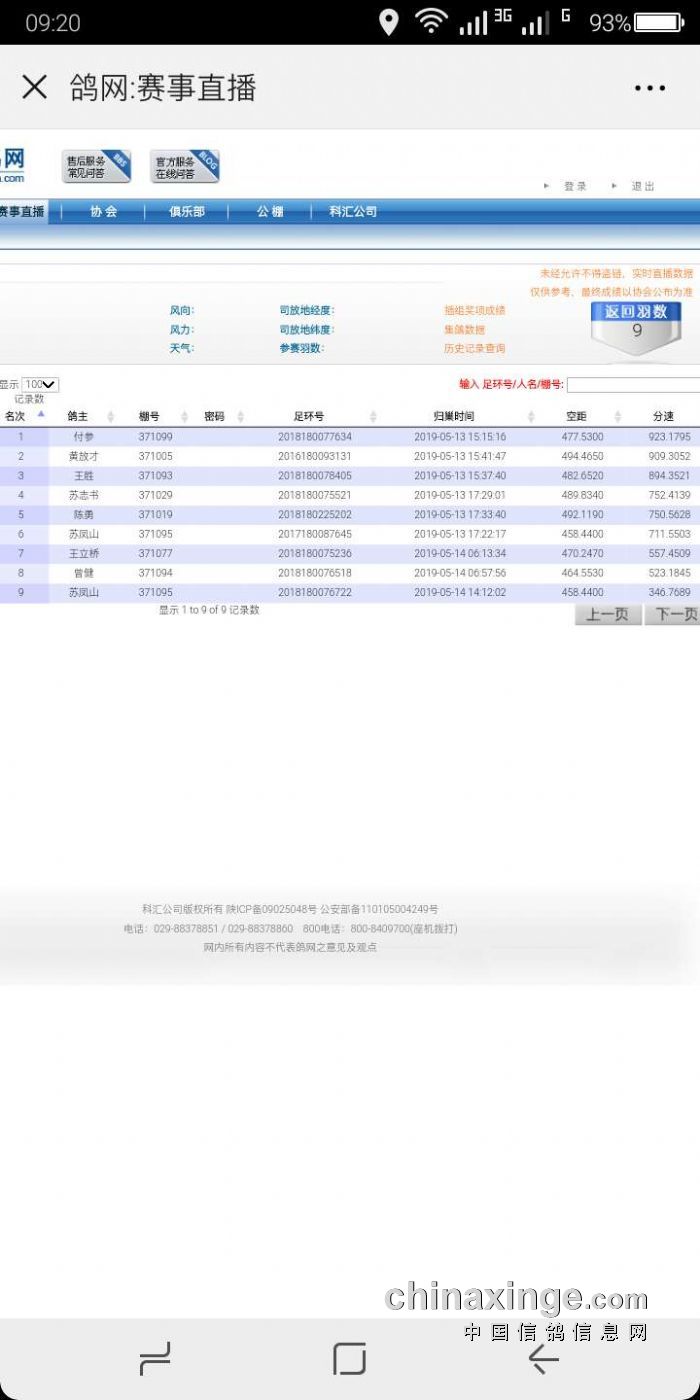Viewport: 700px width, 1400px height.
Task: Select owner name 陈勇 in row 5
Action: tap(84, 515)
